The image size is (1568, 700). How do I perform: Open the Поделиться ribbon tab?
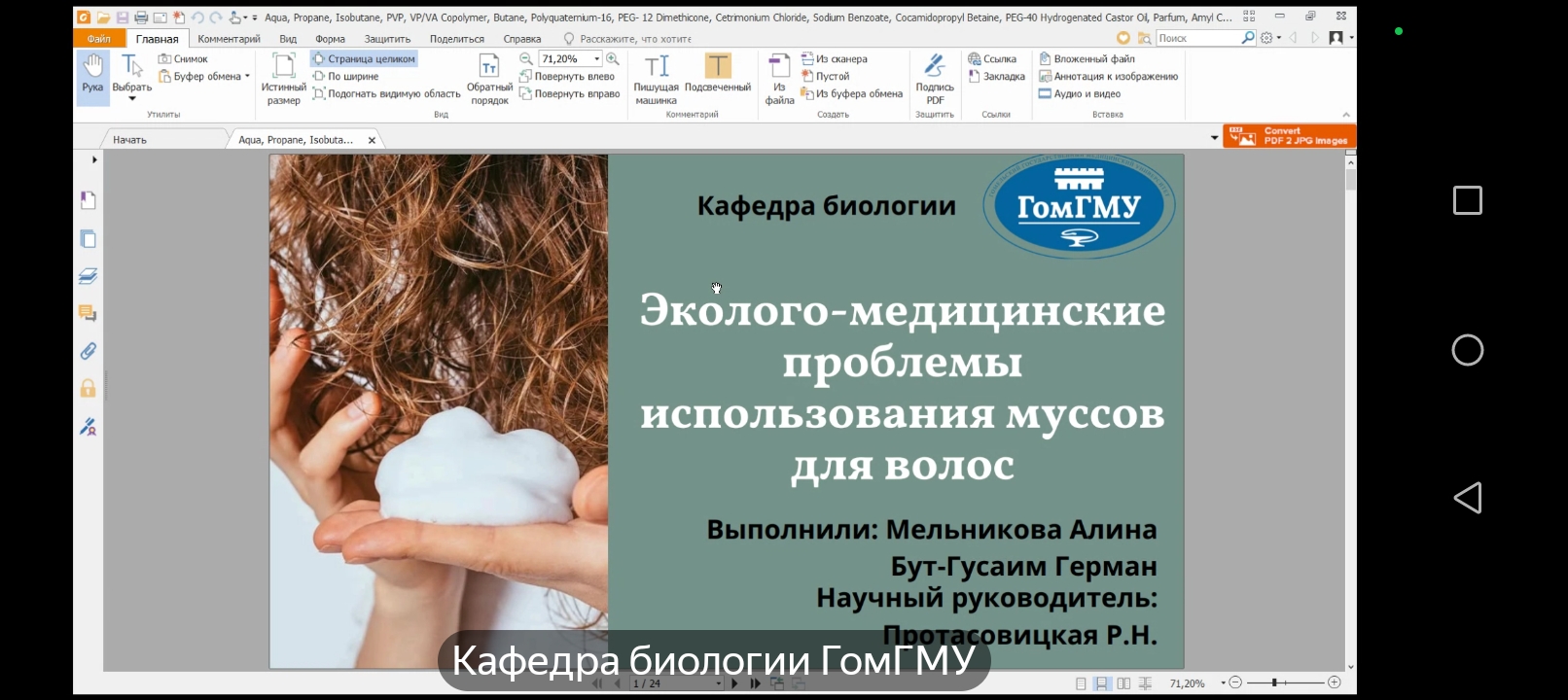pyautogui.click(x=456, y=39)
